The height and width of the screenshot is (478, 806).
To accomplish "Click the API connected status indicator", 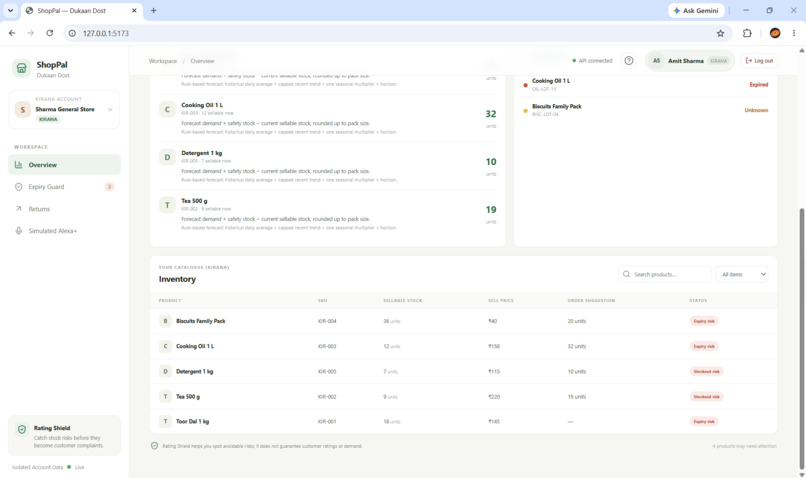I will (x=592, y=61).
